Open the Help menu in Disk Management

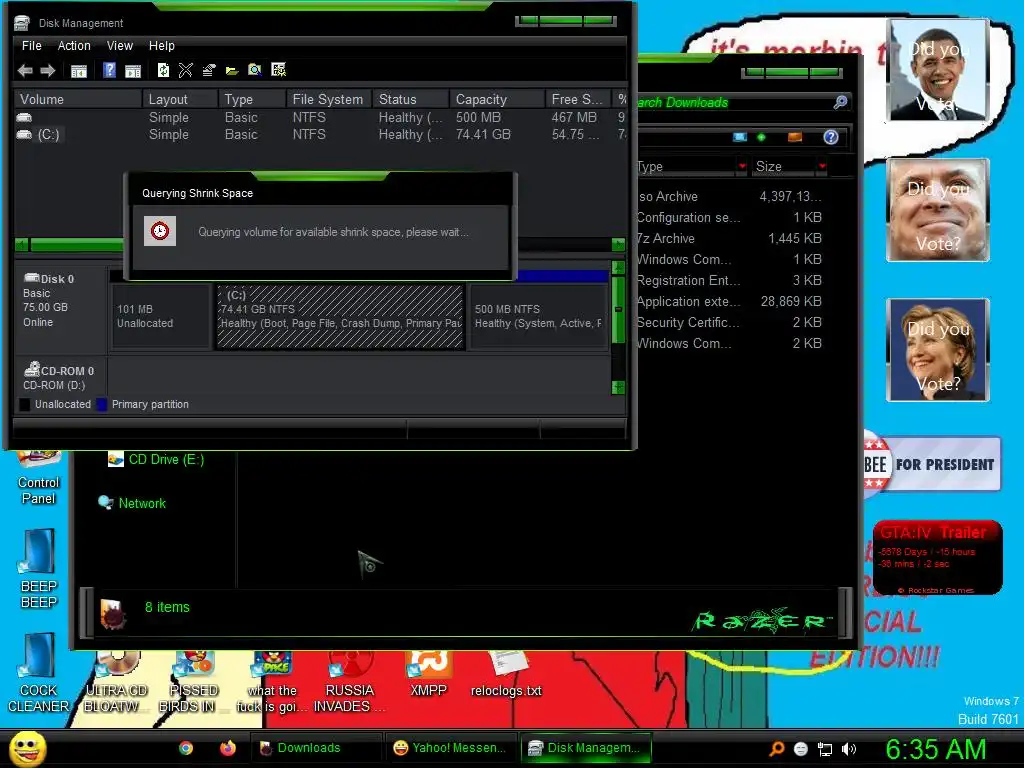click(x=161, y=46)
